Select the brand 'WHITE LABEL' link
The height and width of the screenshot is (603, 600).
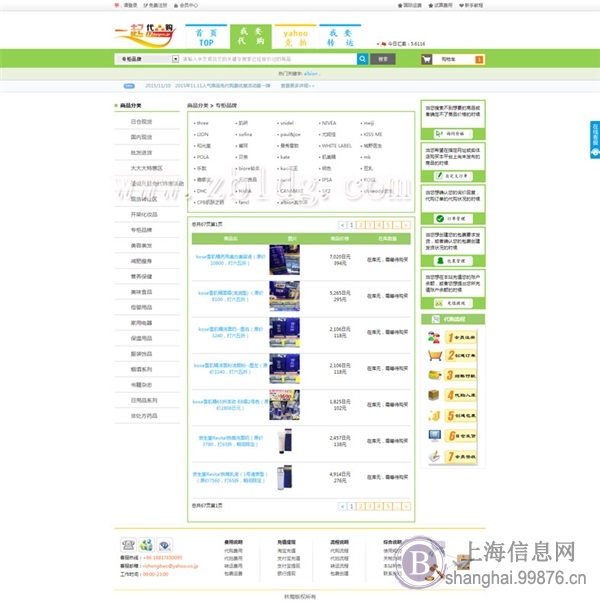[x=337, y=146]
